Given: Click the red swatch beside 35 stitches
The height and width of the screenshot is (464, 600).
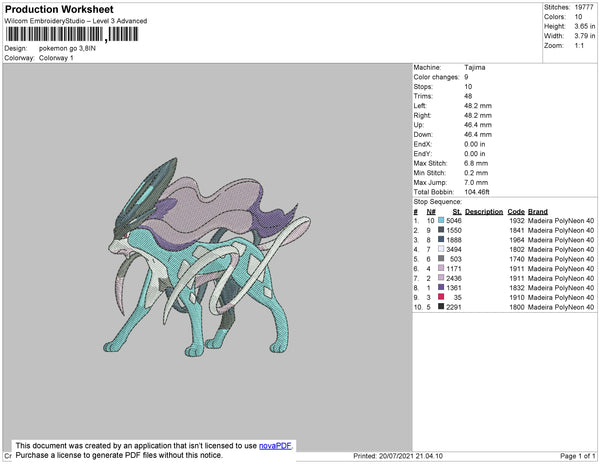Looking at the screenshot, I should click(441, 297).
